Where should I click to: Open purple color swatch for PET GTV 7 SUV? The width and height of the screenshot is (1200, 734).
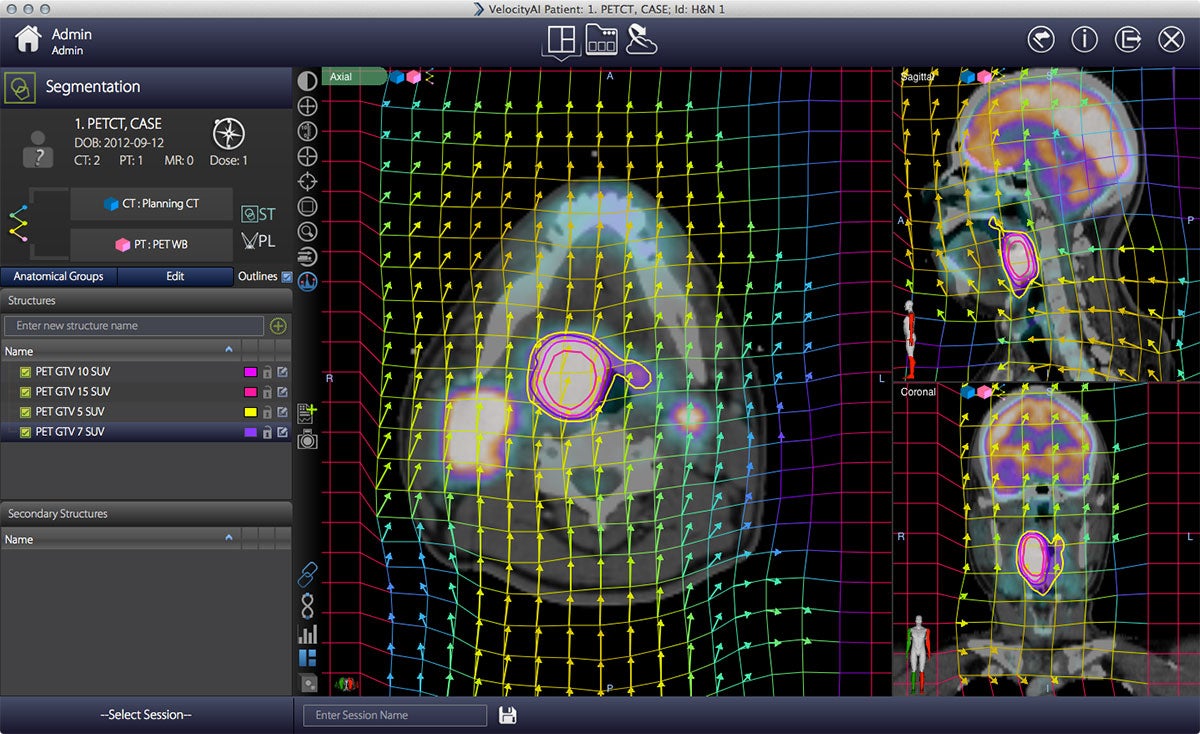click(x=251, y=432)
